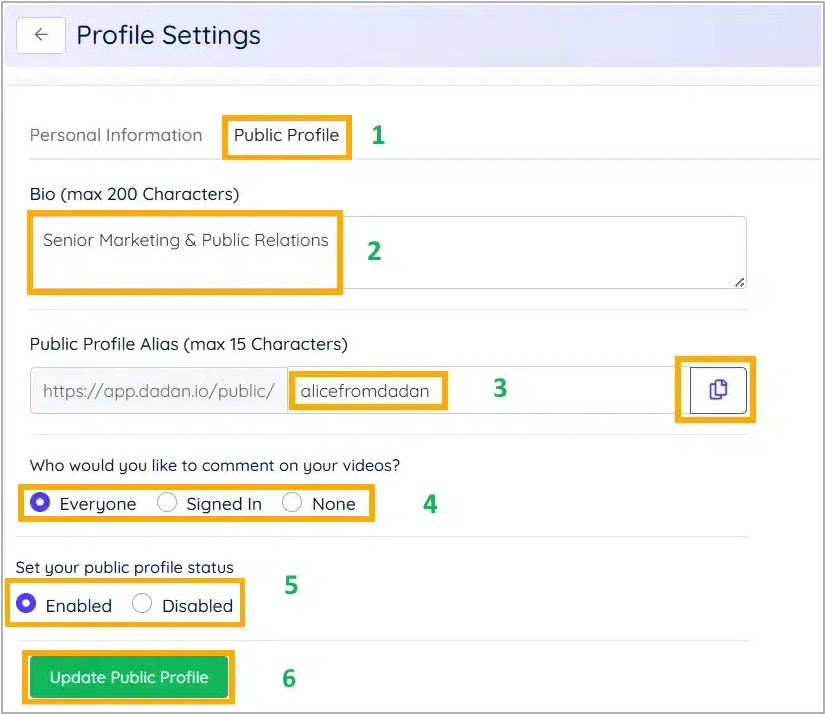Image resolution: width=825 pixels, height=714 pixels.
Task: Choose Signed In for who can comment
Action: 167,503
